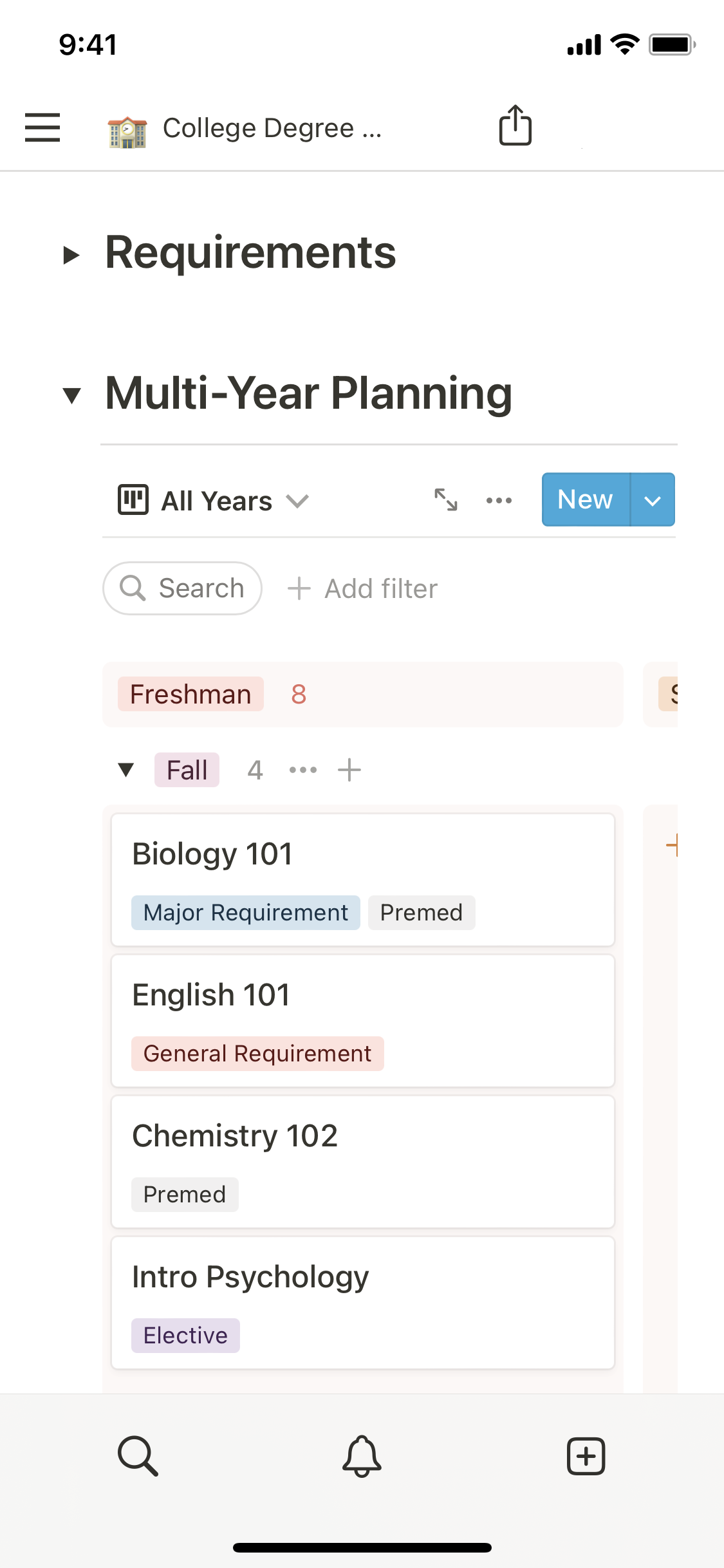This screenshot has height=1568, width=724.
Task: Collapse the Multi-Year Planning toggle
Action: (x=71, y=395)
